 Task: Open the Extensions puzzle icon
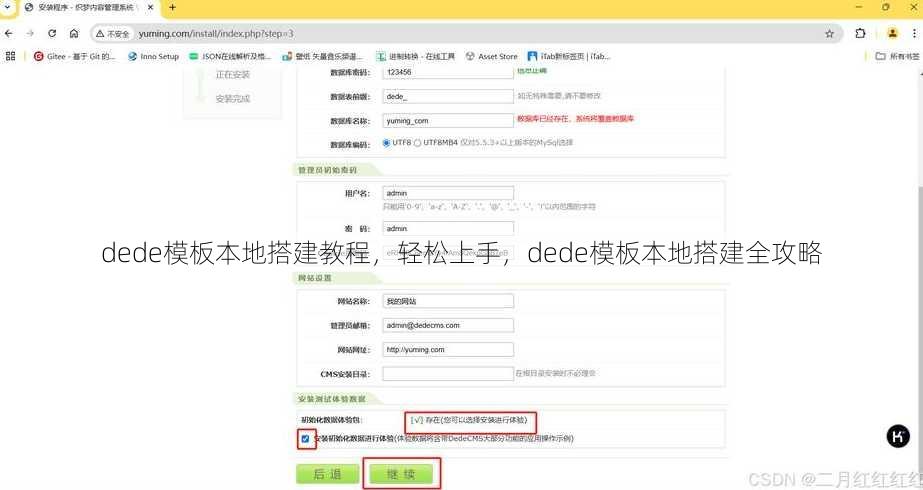tap(860, 34)
